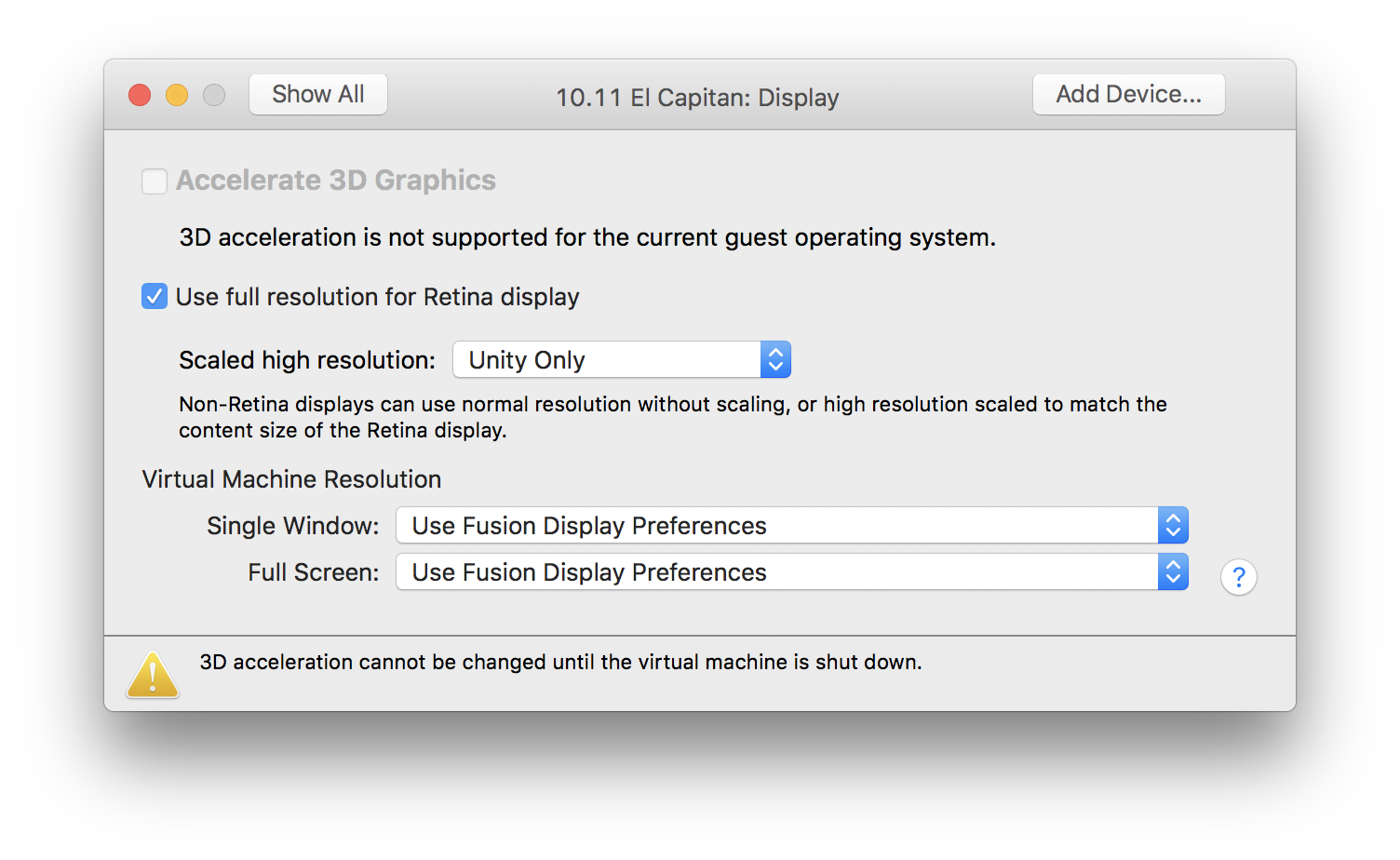Click the yellow minimize button
The width and height of the screenshot is (1400, 860).
tap(176, 95)
